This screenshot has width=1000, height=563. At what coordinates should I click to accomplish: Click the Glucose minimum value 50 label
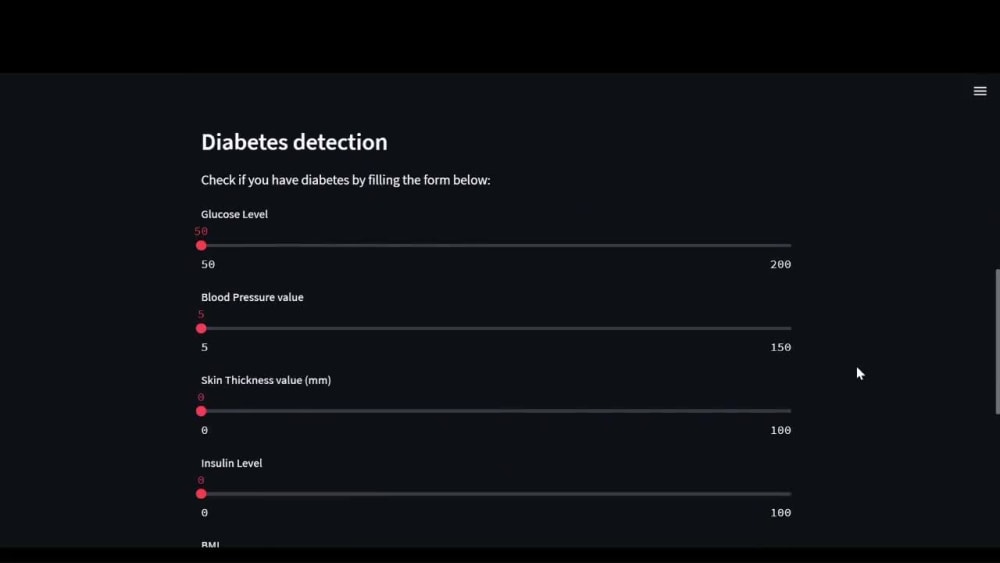tap(208, 264)
